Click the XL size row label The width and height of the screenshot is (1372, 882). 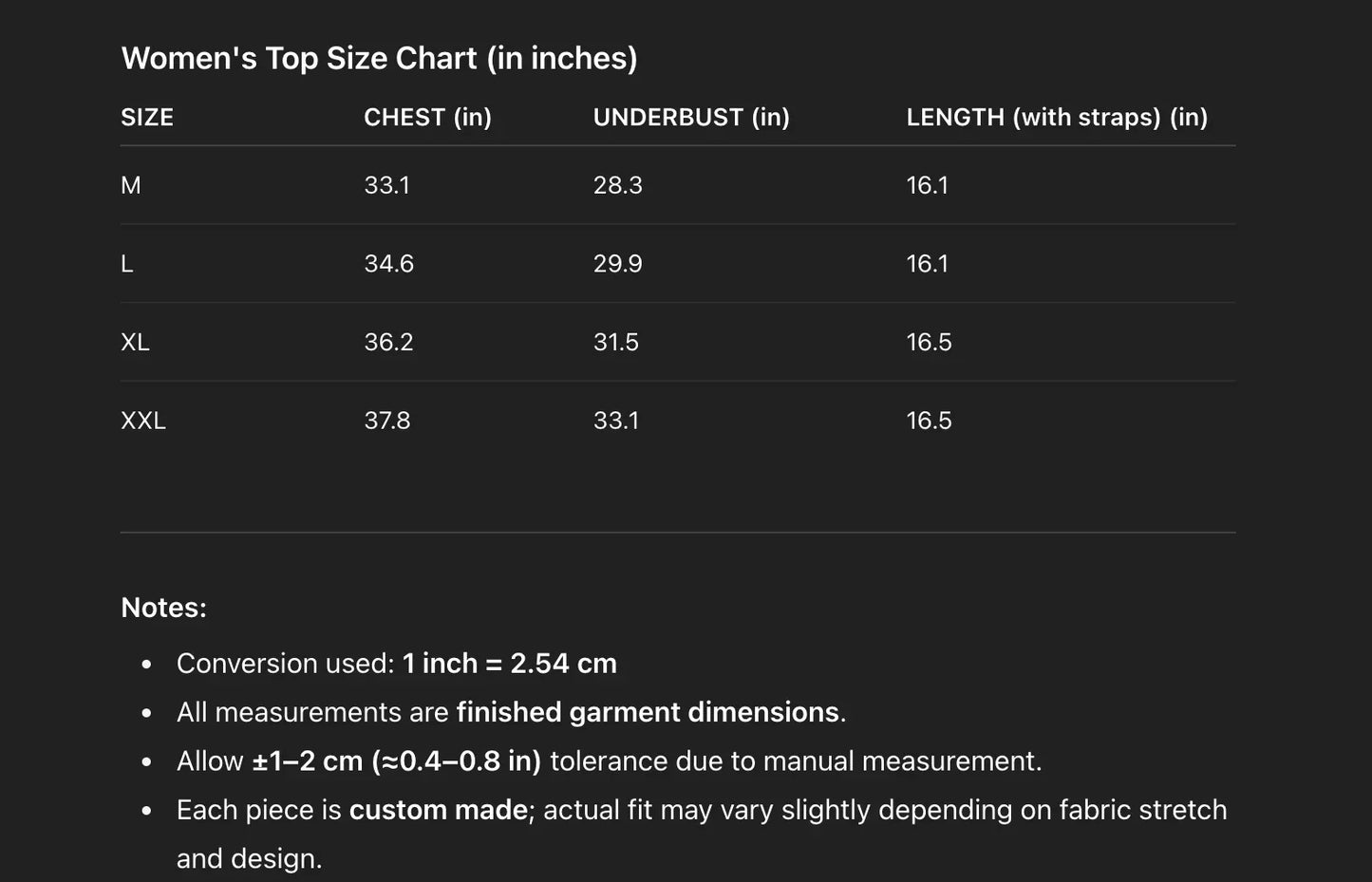(135, 343)
